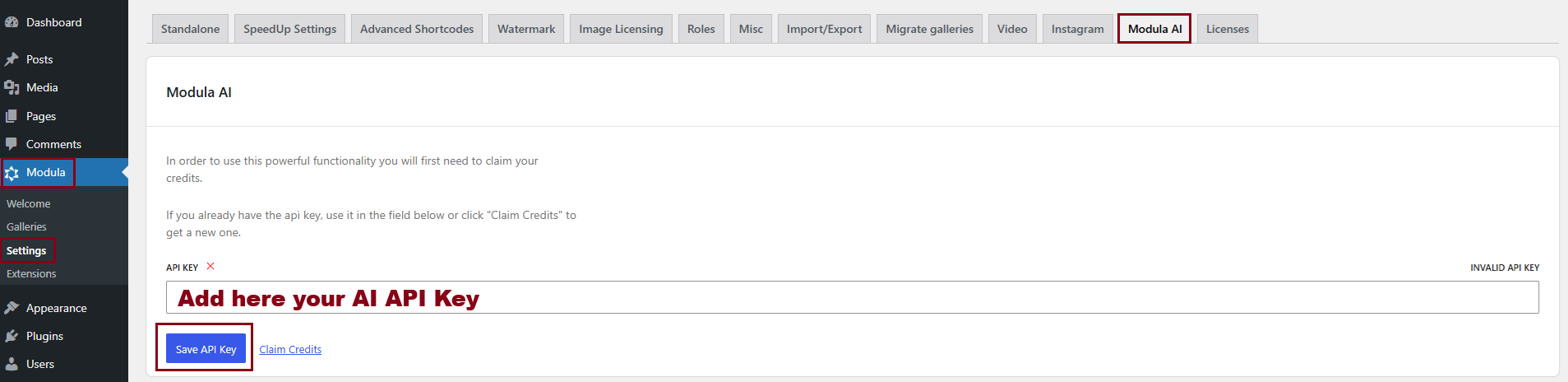
Task: Click the Dashboard gauge icon
Action: click(x=12, y=22)
